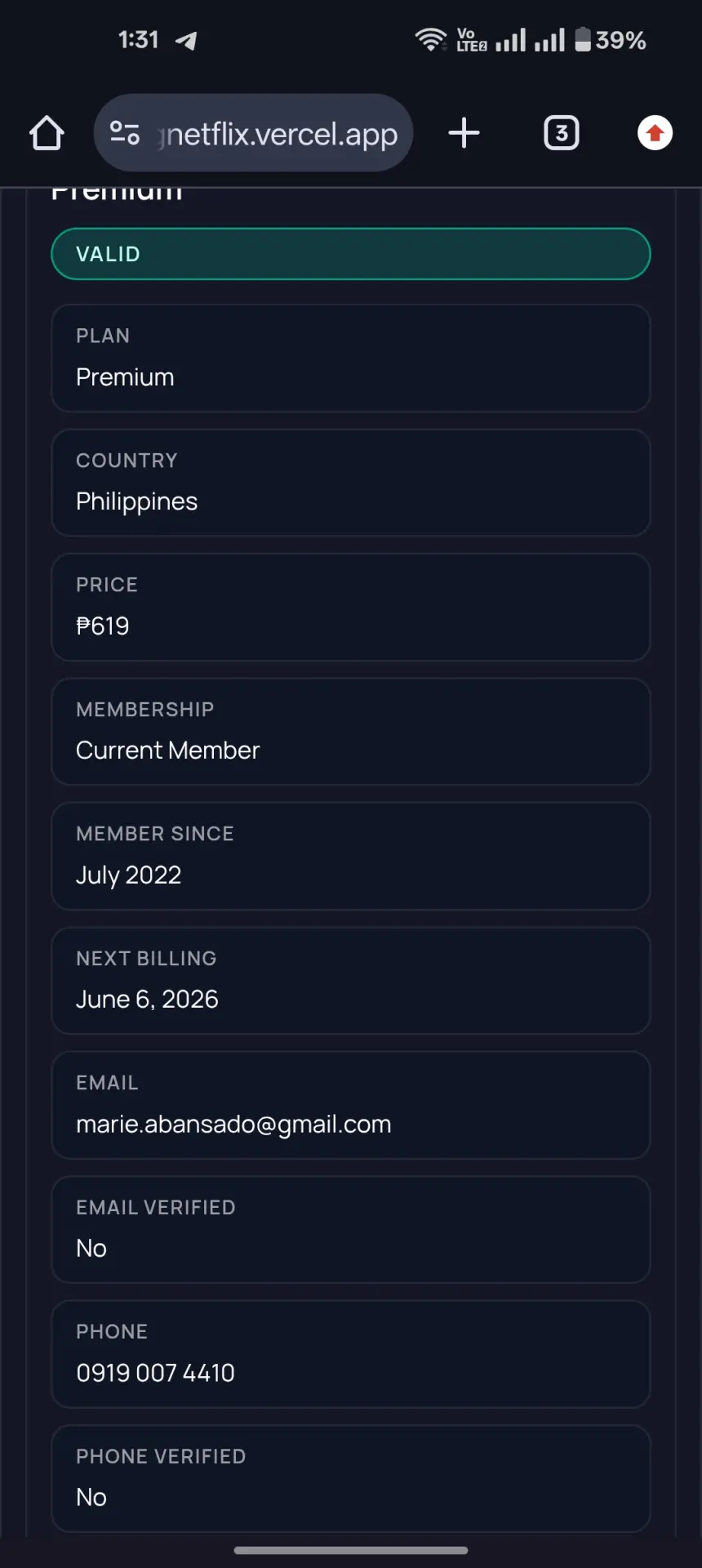The image size is (702, 1568).
Task: Tap the email address marie.abansado@gmail.com
Action: tap(233, 1125)
